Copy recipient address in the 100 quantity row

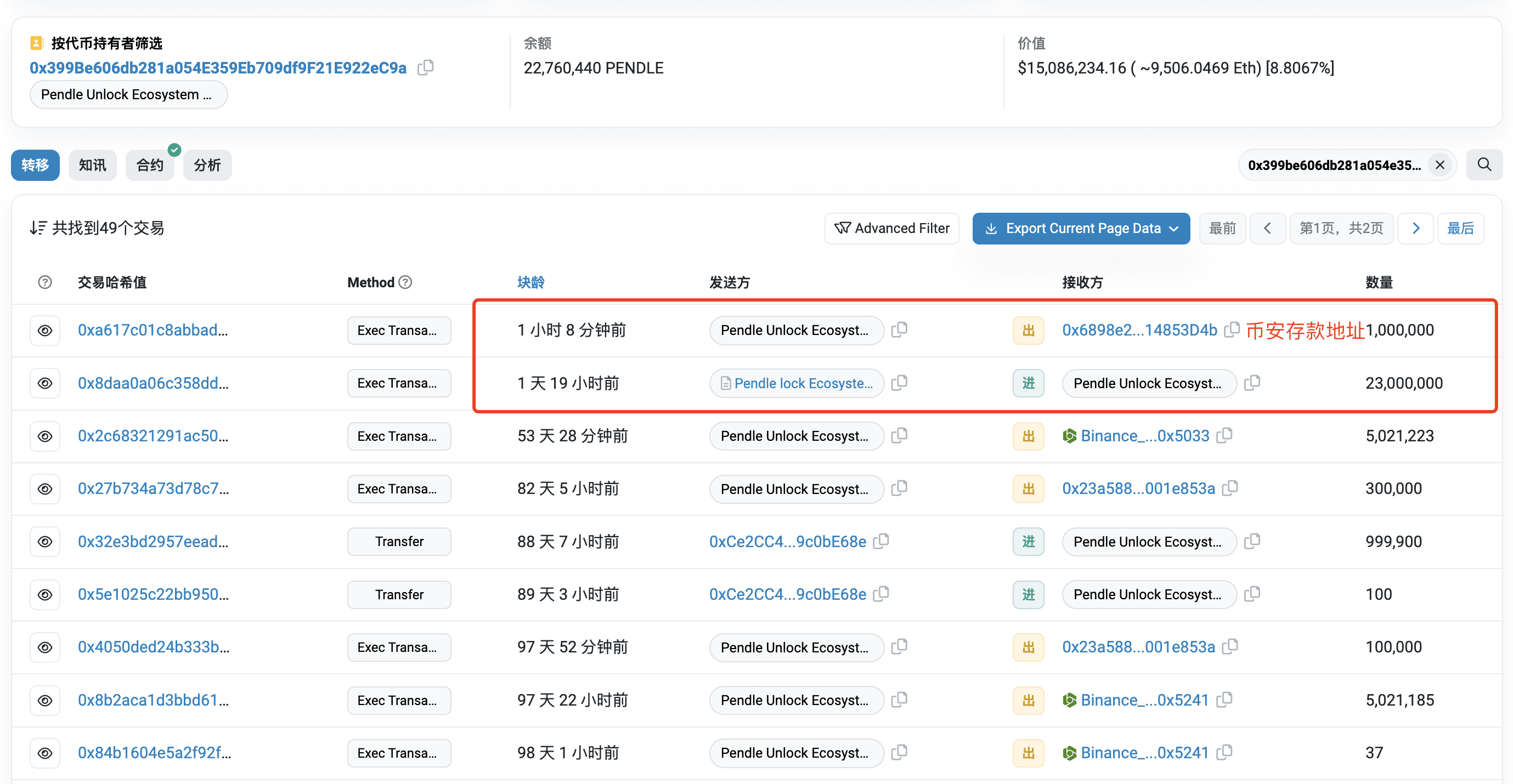1252,594
